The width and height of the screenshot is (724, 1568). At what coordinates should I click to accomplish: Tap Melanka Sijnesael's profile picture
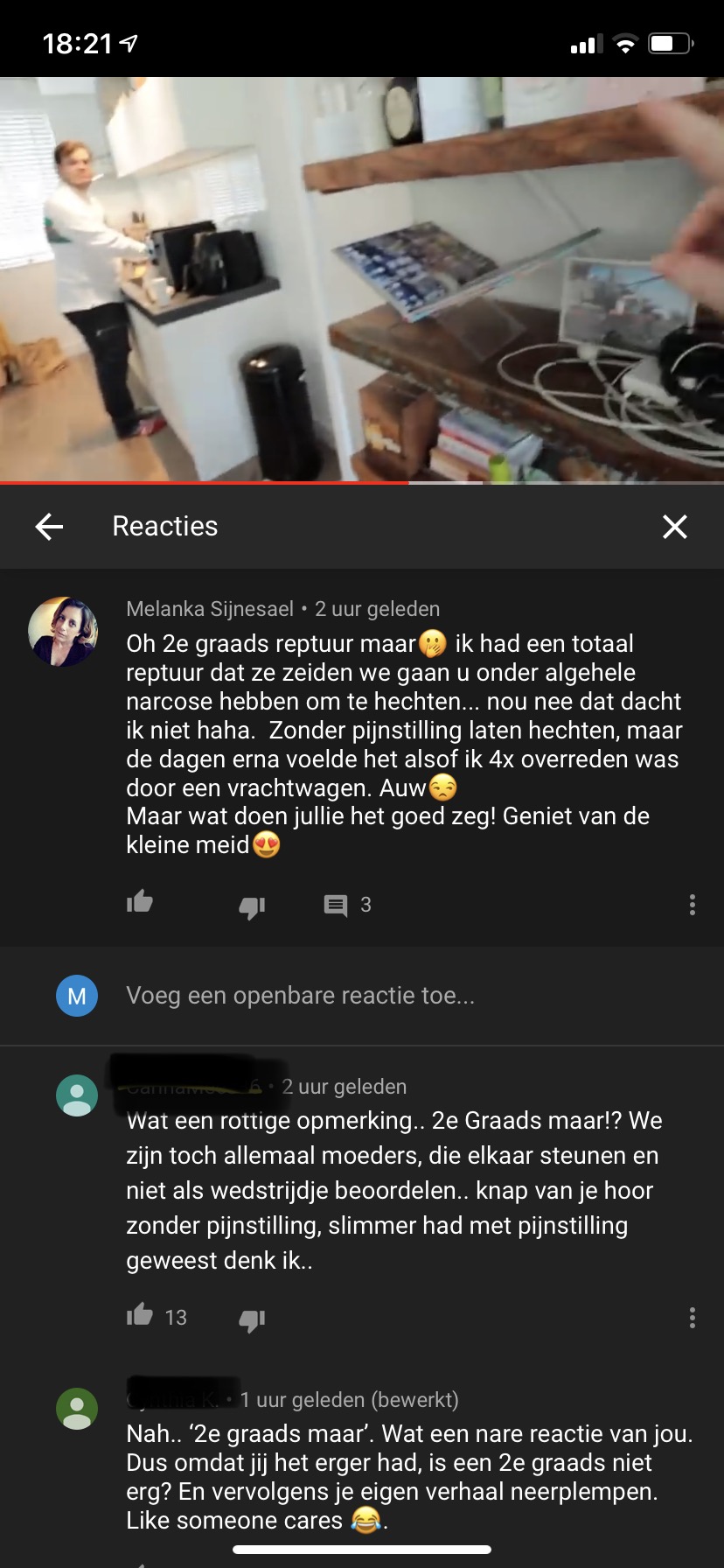coord(63,632)
